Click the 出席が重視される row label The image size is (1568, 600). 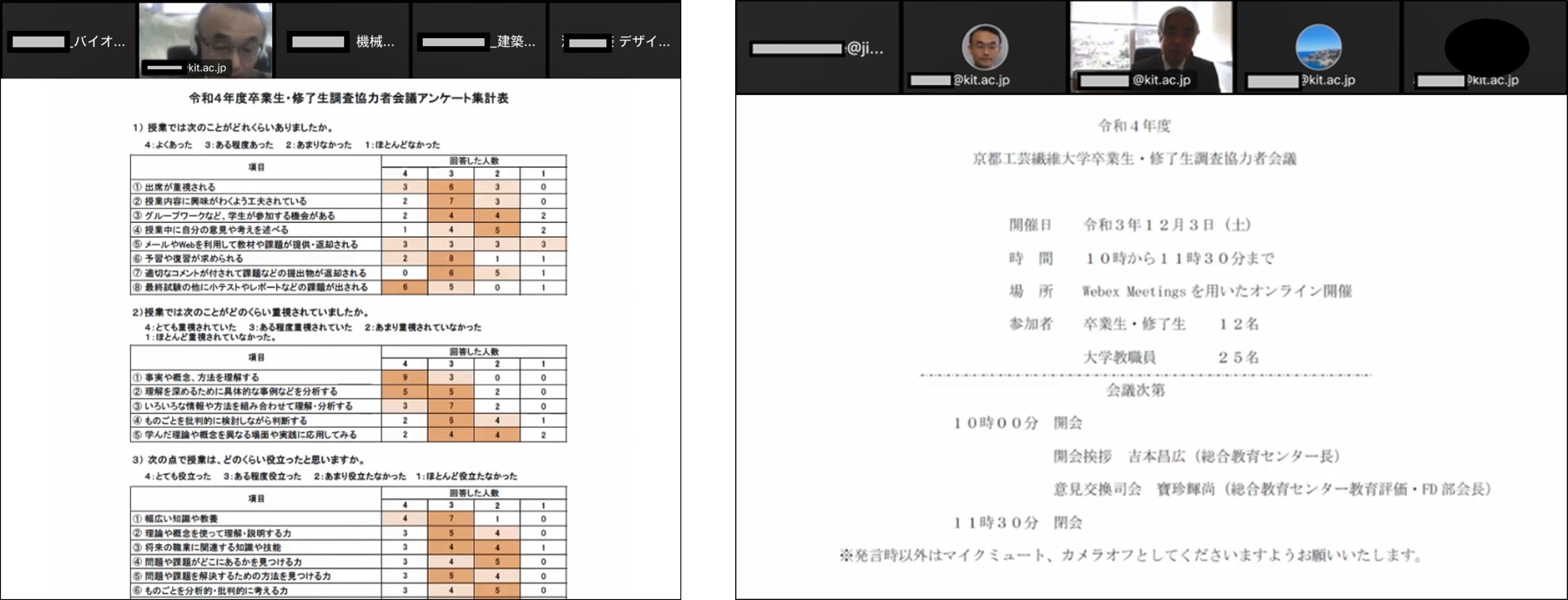tap(181, 187)
